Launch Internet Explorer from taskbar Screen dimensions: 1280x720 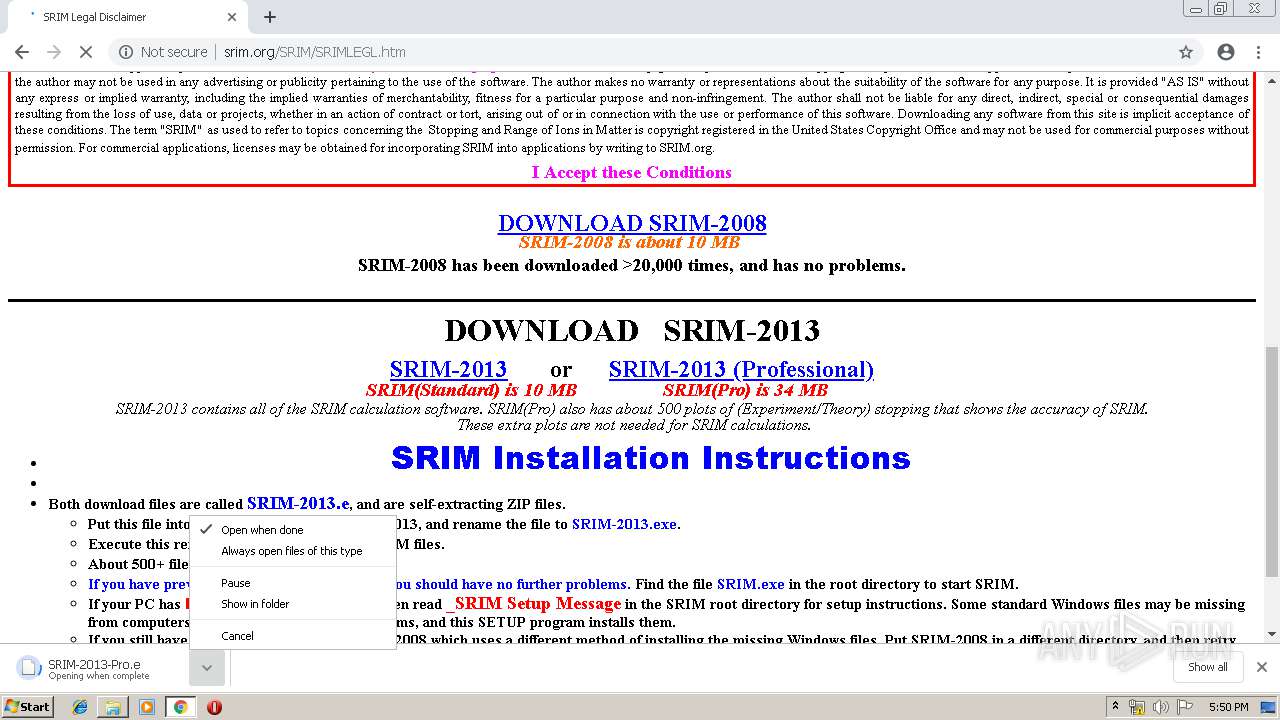80,707
